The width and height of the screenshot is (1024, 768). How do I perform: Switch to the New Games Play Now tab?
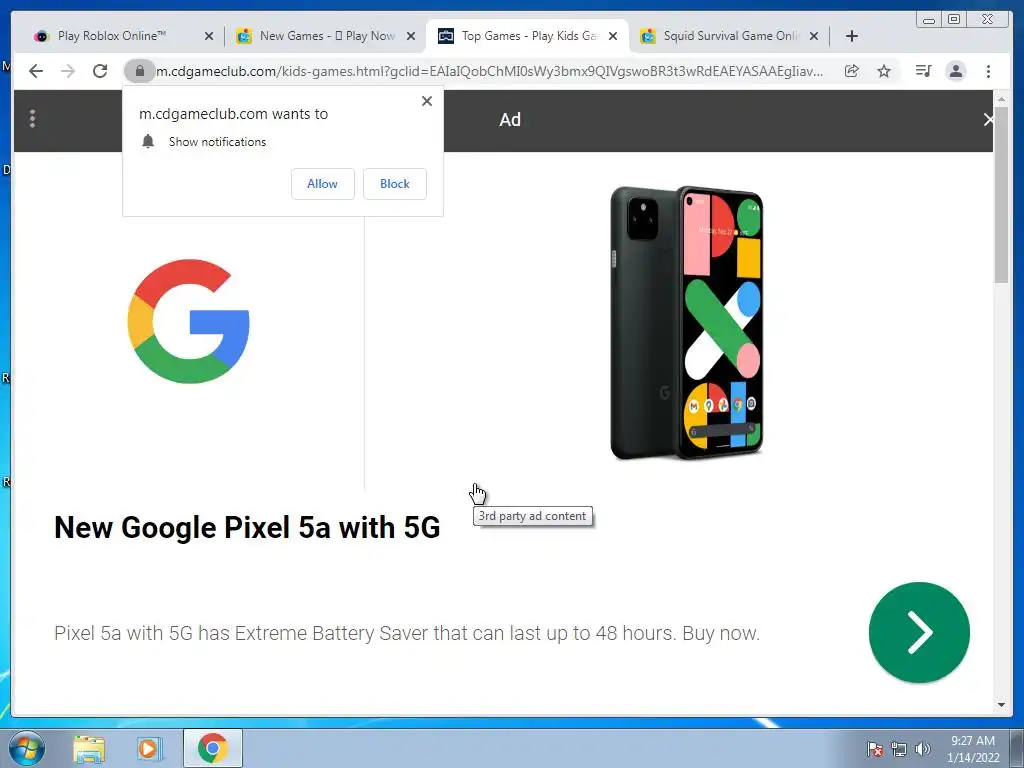(325, 36)
